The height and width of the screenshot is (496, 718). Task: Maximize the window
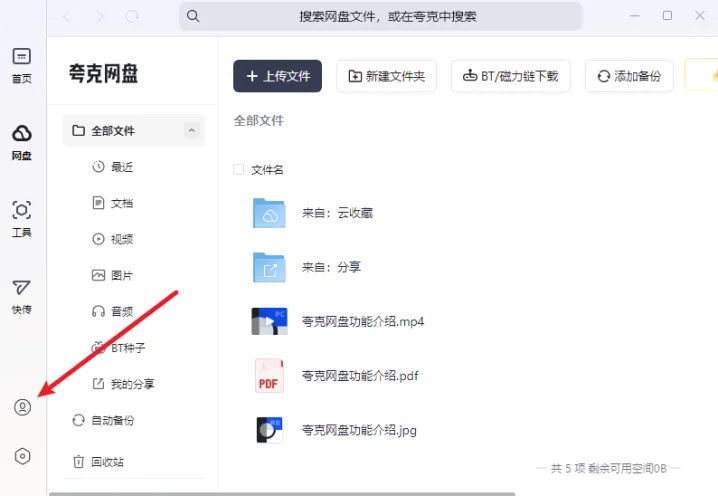tap(667, 16)
